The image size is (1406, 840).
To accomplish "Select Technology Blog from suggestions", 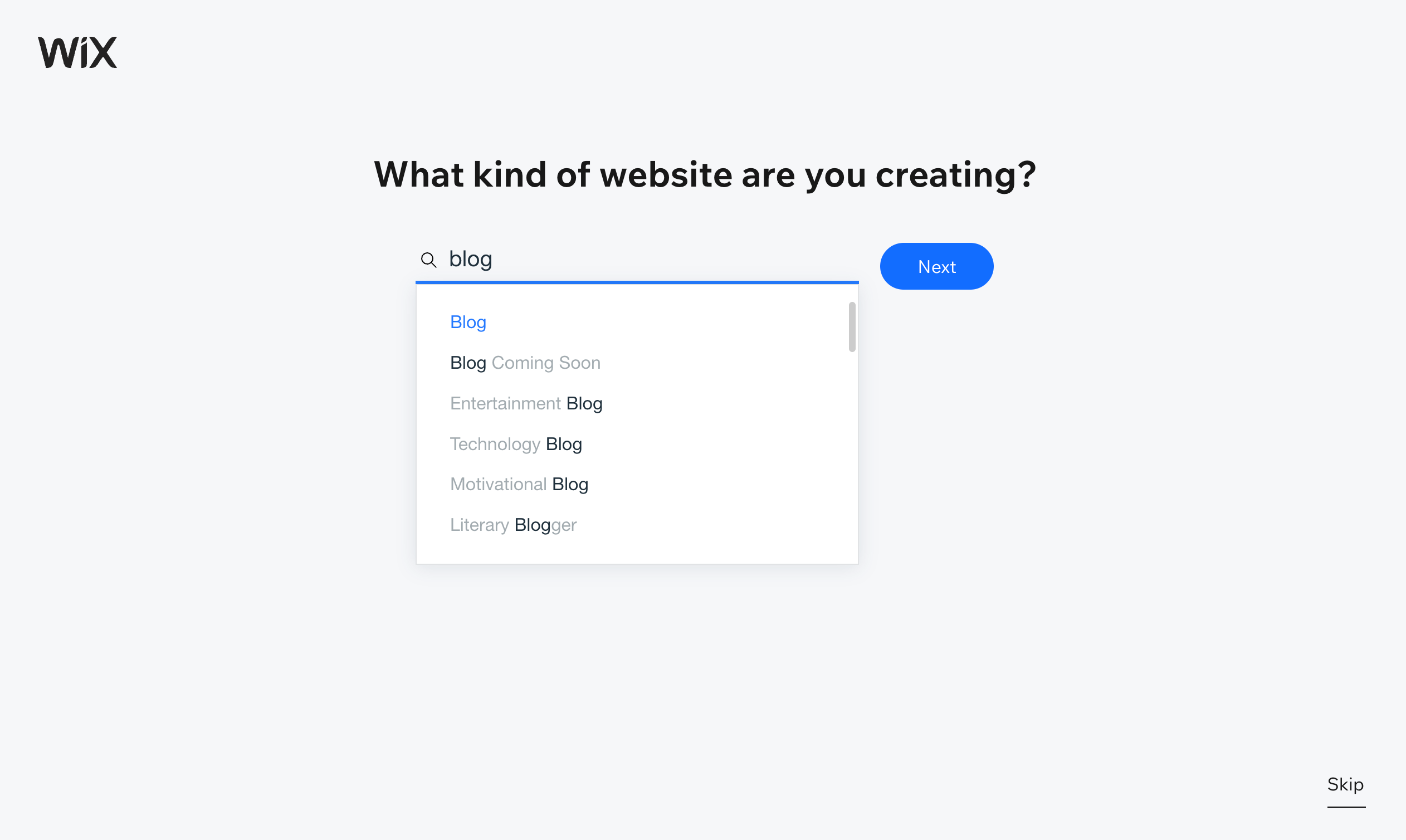I will pos(515,443).
